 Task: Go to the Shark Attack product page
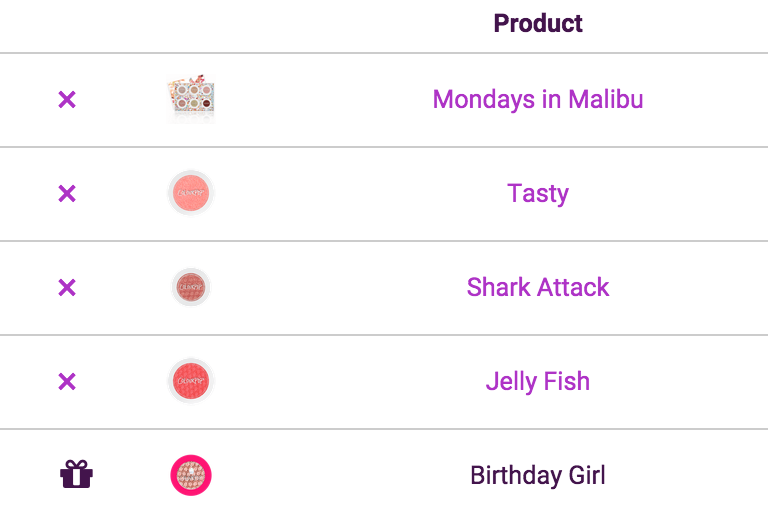538,287
